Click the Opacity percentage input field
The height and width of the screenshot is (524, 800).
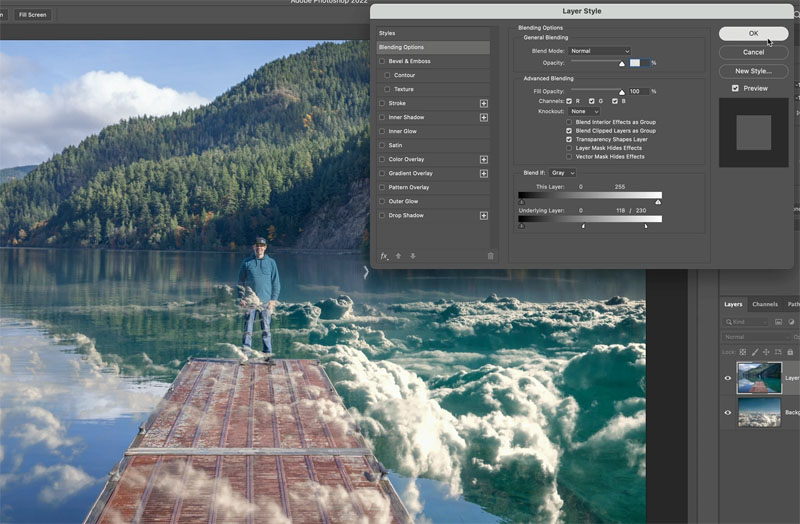coord(639,63)
